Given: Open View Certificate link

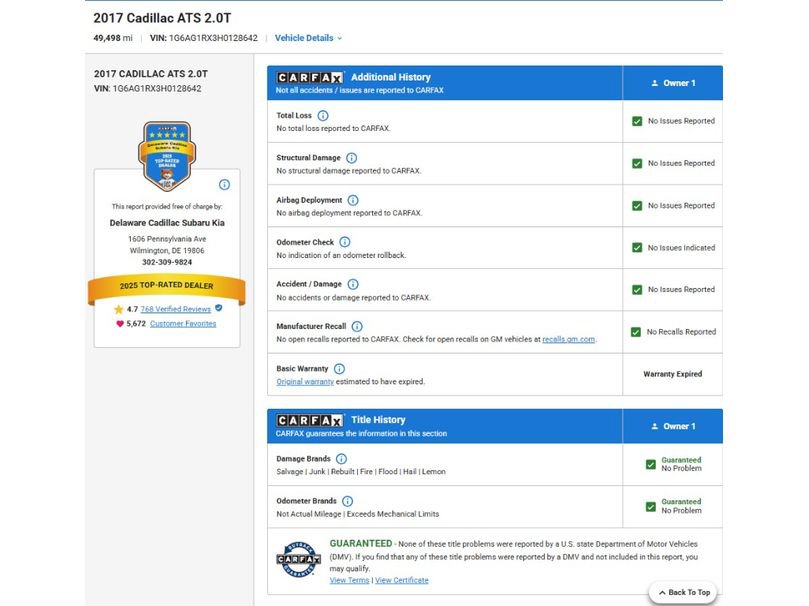Looking at the screenshot, I should point(401,580).
